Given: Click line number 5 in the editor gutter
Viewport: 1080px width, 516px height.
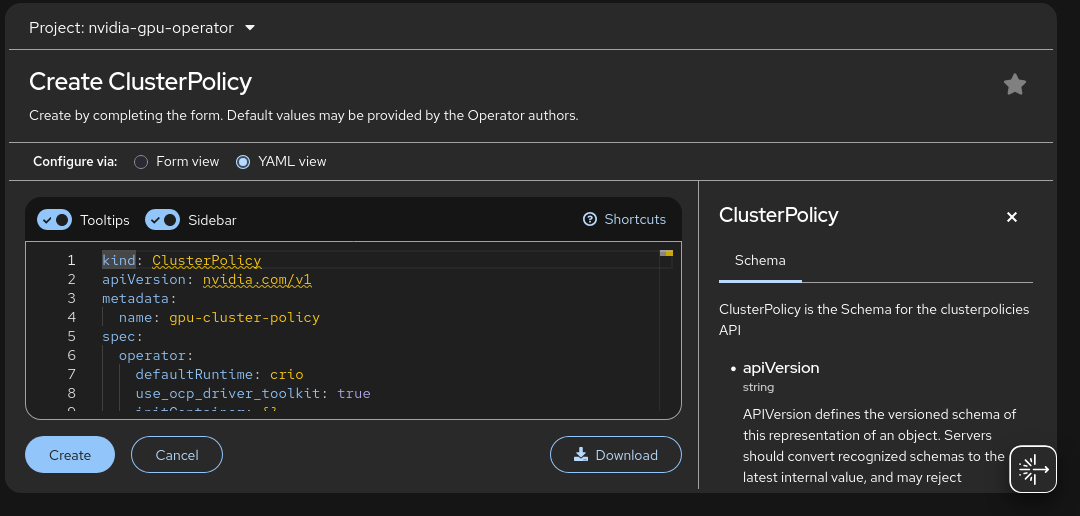Looking at the screenshot, I should point(71,336).
